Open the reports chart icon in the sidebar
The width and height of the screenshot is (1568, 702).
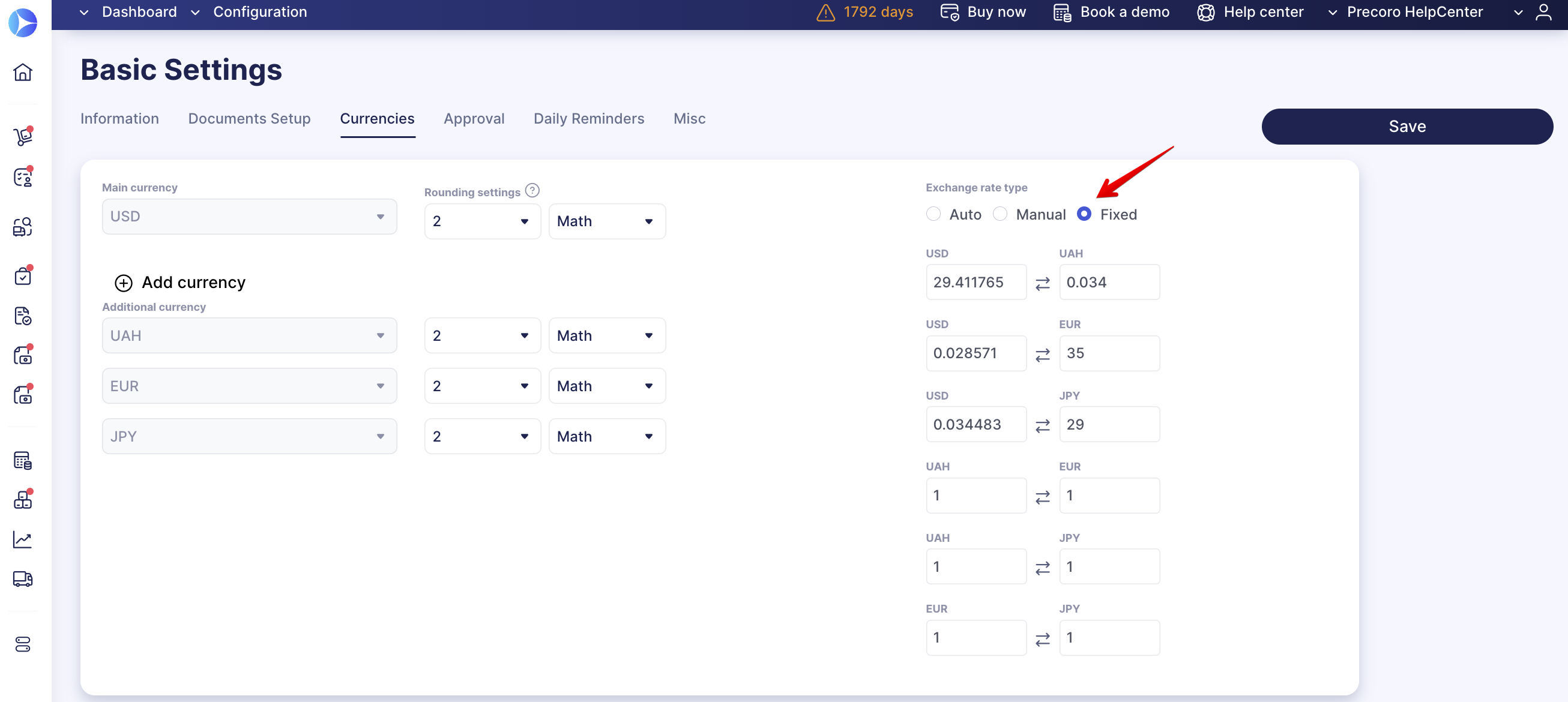(23, 539)
